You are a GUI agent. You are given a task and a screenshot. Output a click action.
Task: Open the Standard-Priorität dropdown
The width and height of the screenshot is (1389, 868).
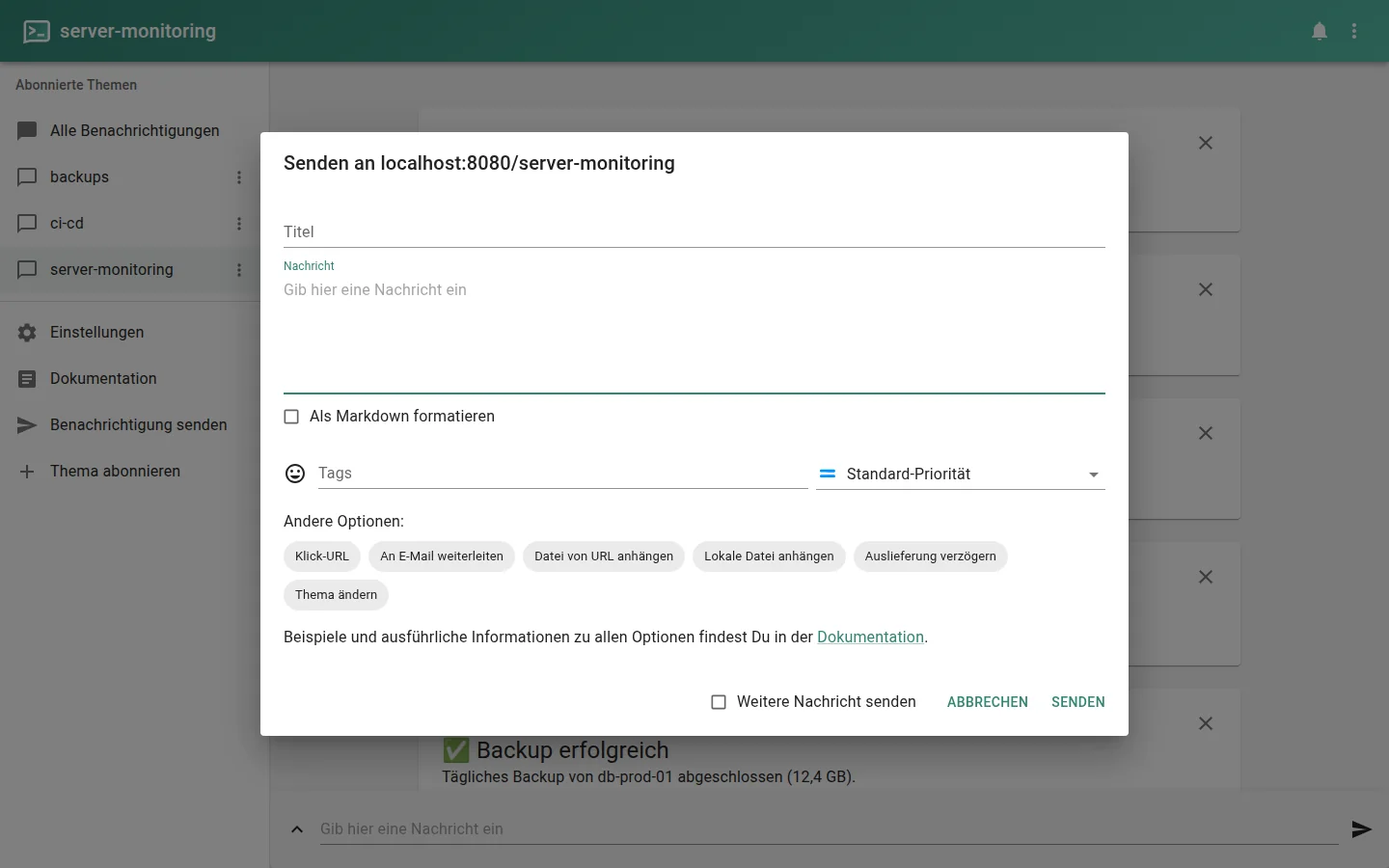(961, 474)
